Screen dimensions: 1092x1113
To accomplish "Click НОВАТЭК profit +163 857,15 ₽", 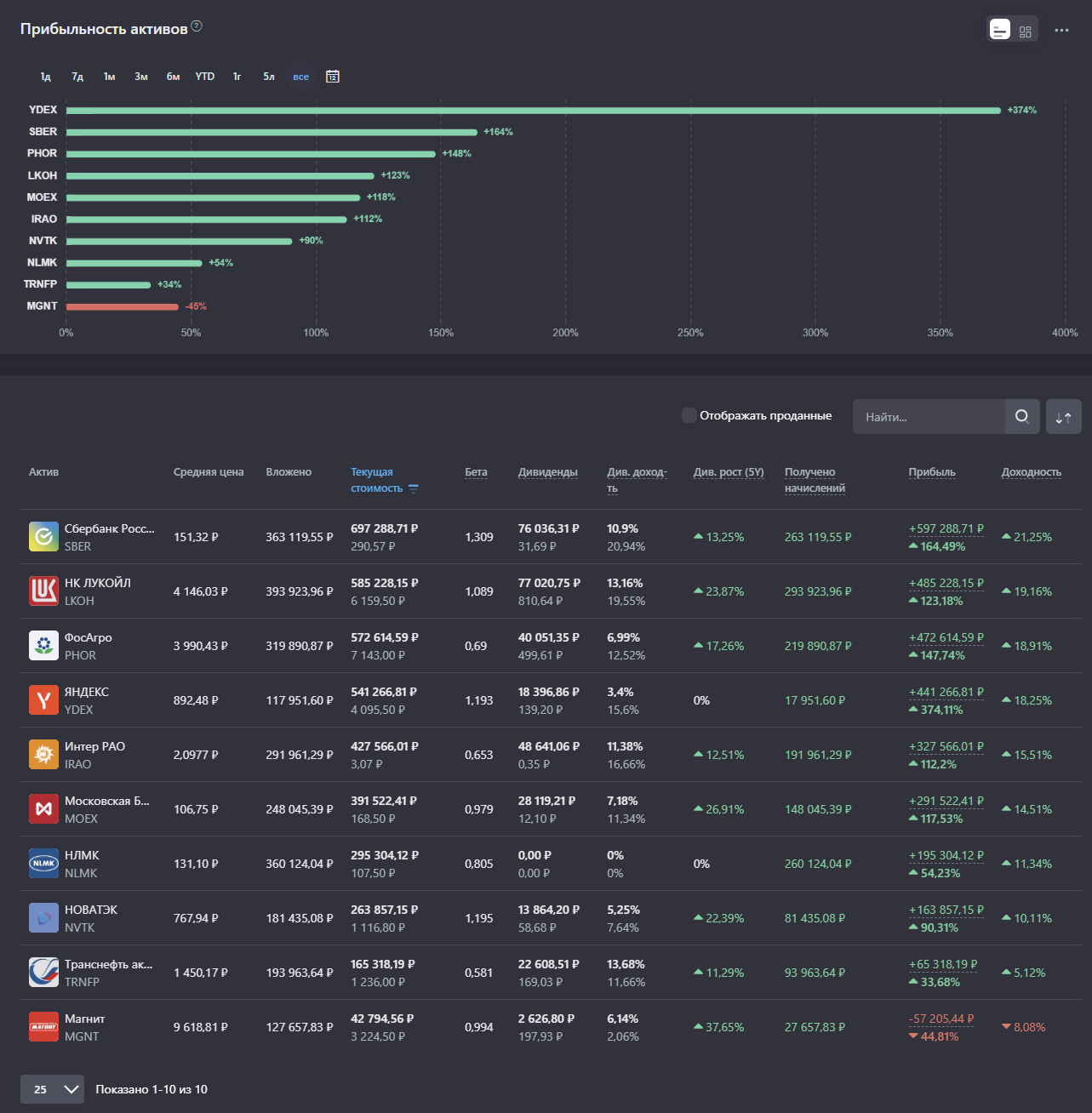I will (x=946, y=910).
